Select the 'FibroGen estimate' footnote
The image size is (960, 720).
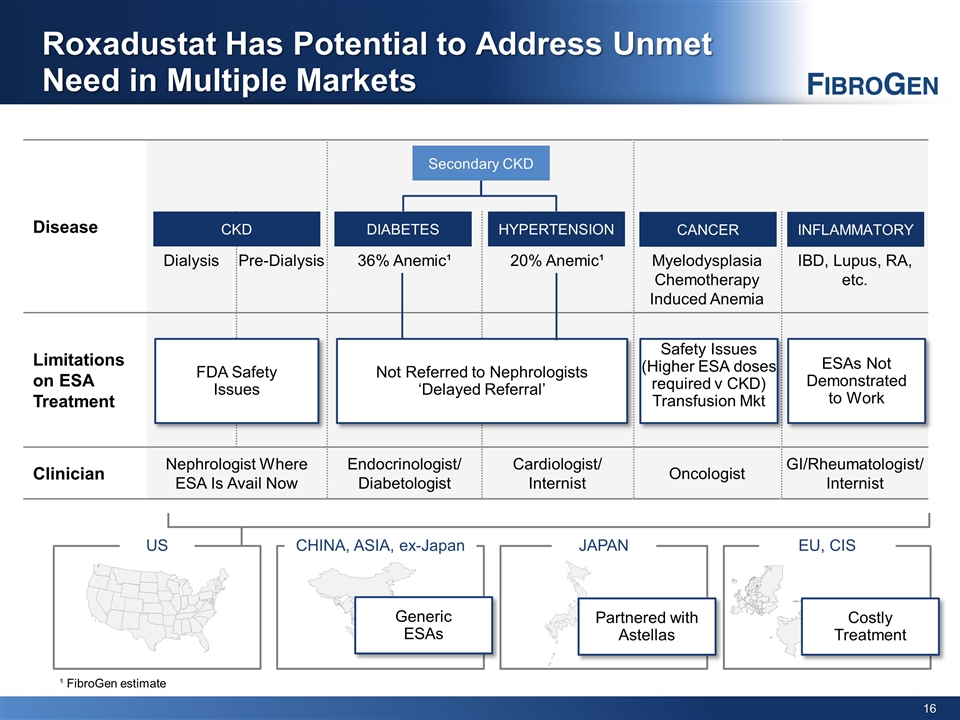pos(113,683)
